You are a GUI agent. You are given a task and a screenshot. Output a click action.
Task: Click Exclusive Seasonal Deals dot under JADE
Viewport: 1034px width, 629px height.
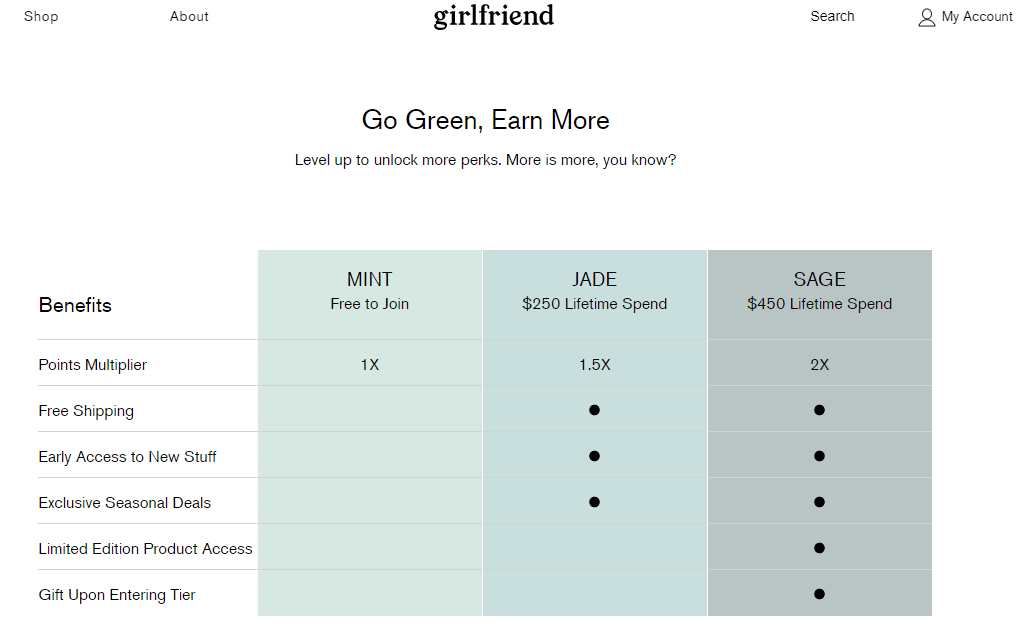click(x=594, y=502)
